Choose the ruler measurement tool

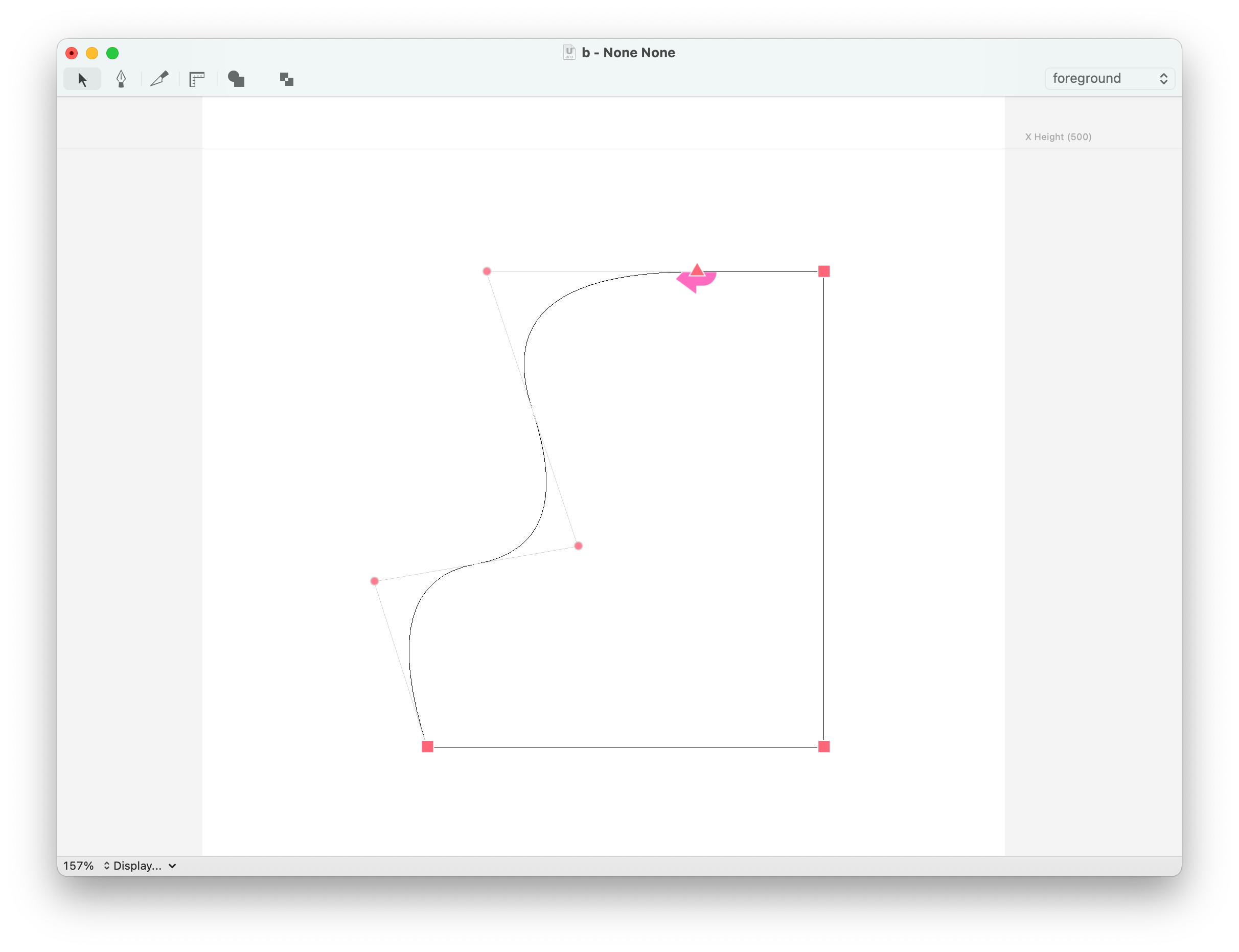[x=197, y=79]
